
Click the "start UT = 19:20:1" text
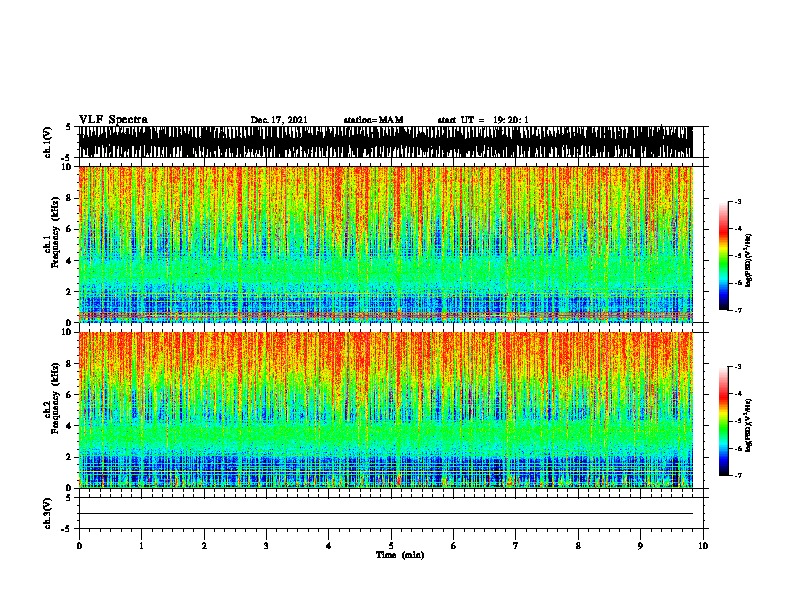coord(482,120)
